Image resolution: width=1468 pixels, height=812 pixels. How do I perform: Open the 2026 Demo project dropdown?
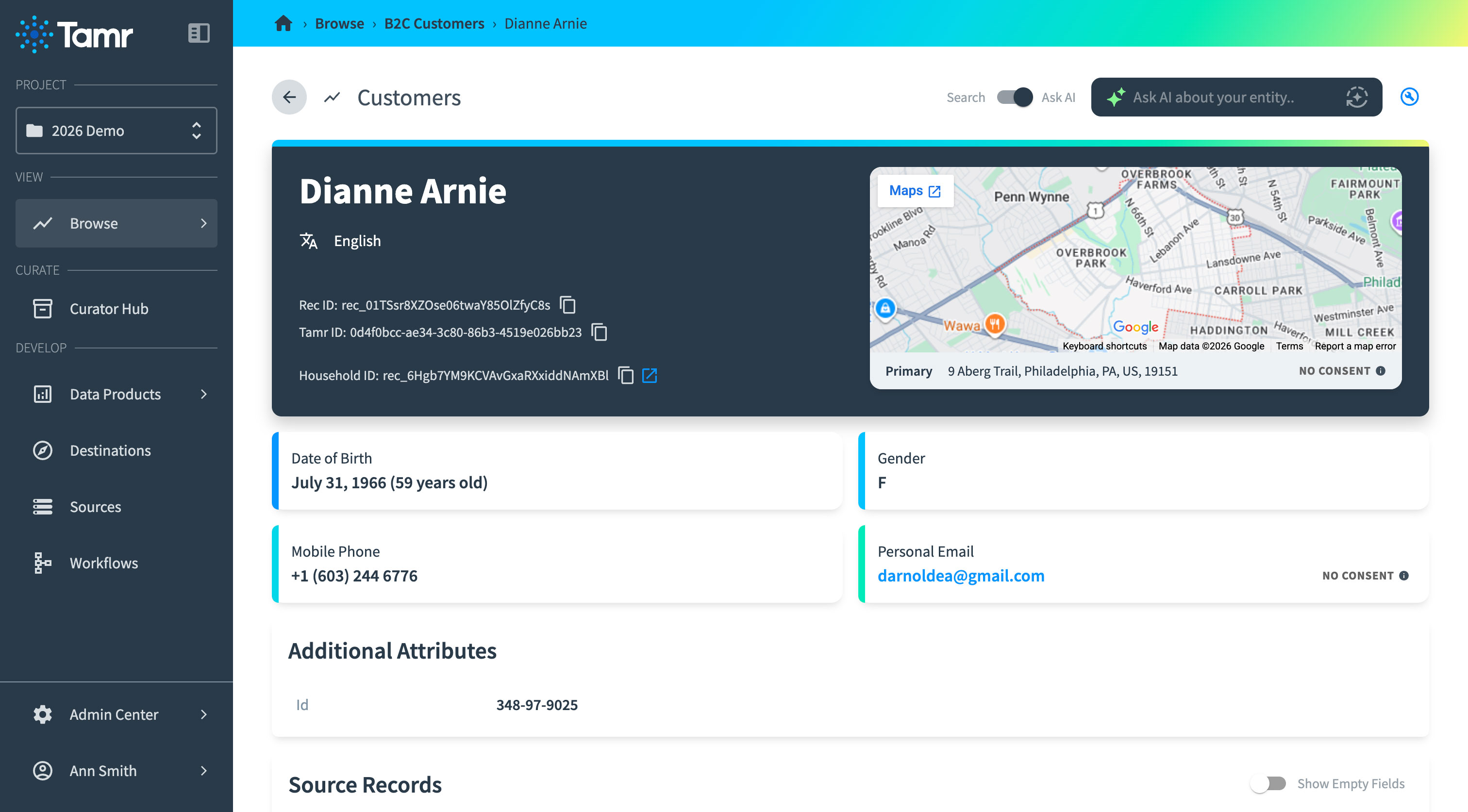click(116, 131)
